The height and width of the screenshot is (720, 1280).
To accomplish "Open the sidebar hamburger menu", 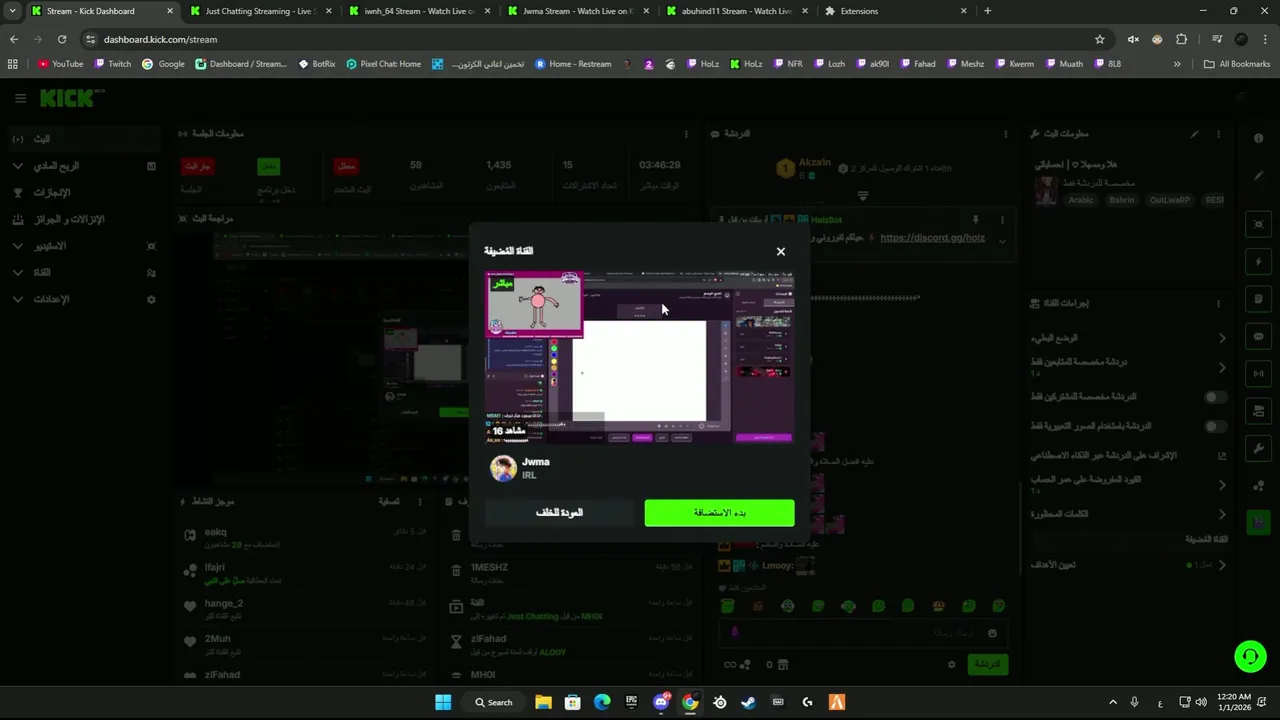I will [x=20, y=98].
